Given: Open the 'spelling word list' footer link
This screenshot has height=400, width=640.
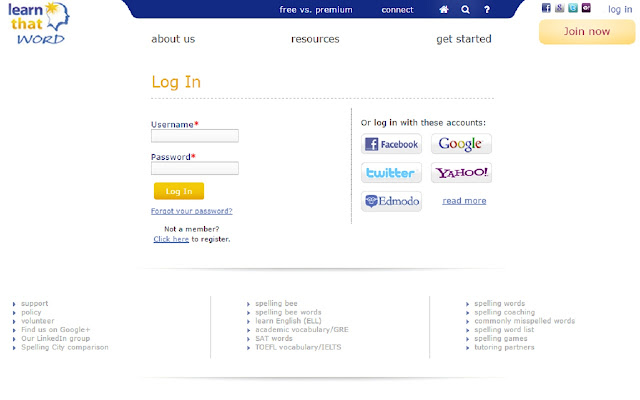Looking at the screenshot, I should pos(504,330).
